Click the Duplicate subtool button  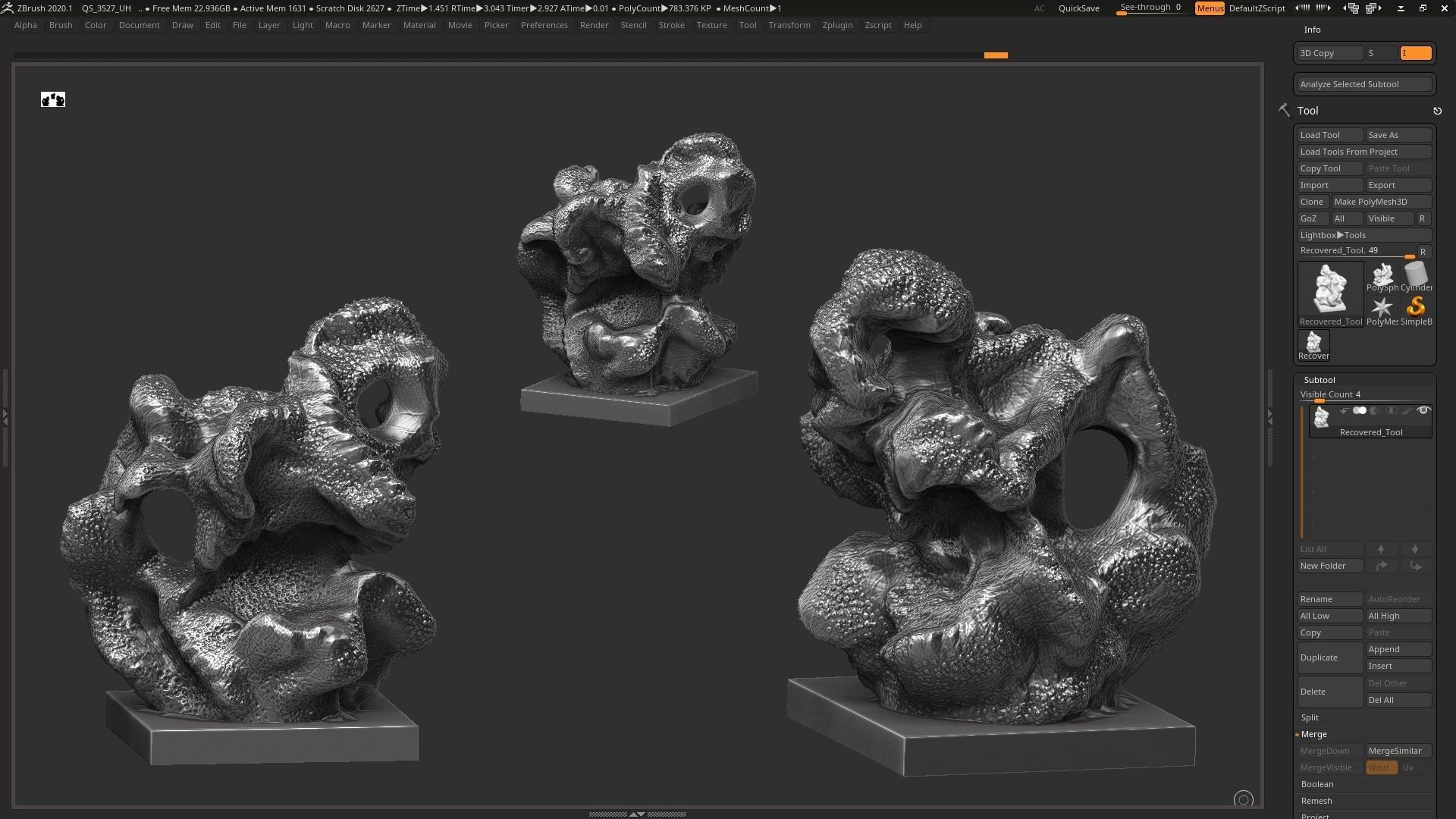coord(1330,657)
